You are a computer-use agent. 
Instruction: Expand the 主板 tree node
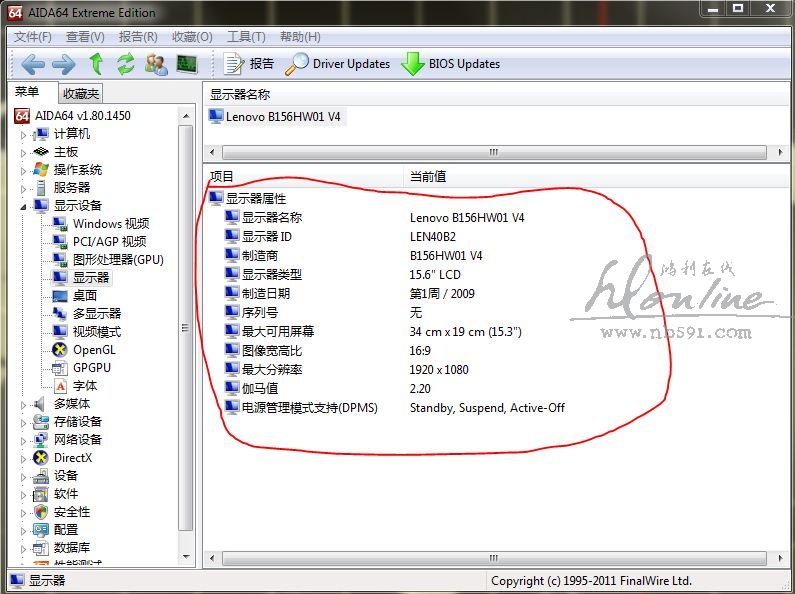(23, 153)
